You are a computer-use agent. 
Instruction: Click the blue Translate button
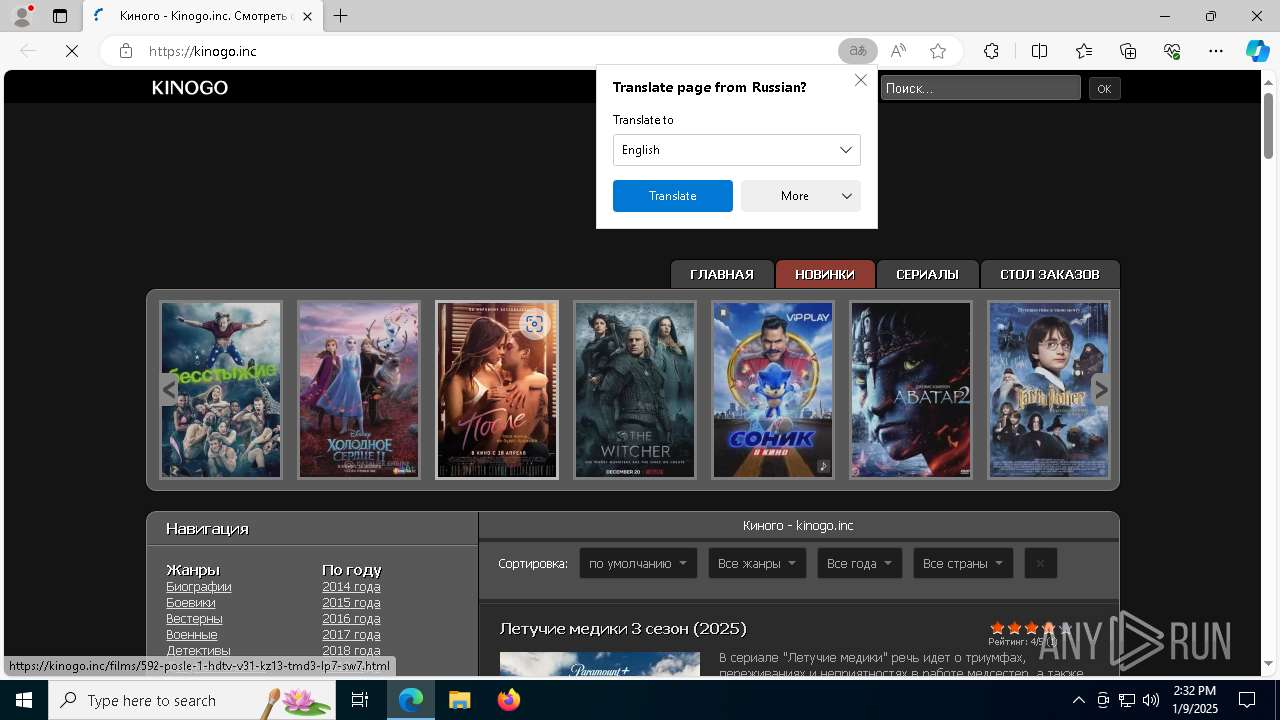pyautogui.click(x=672, y=196)
